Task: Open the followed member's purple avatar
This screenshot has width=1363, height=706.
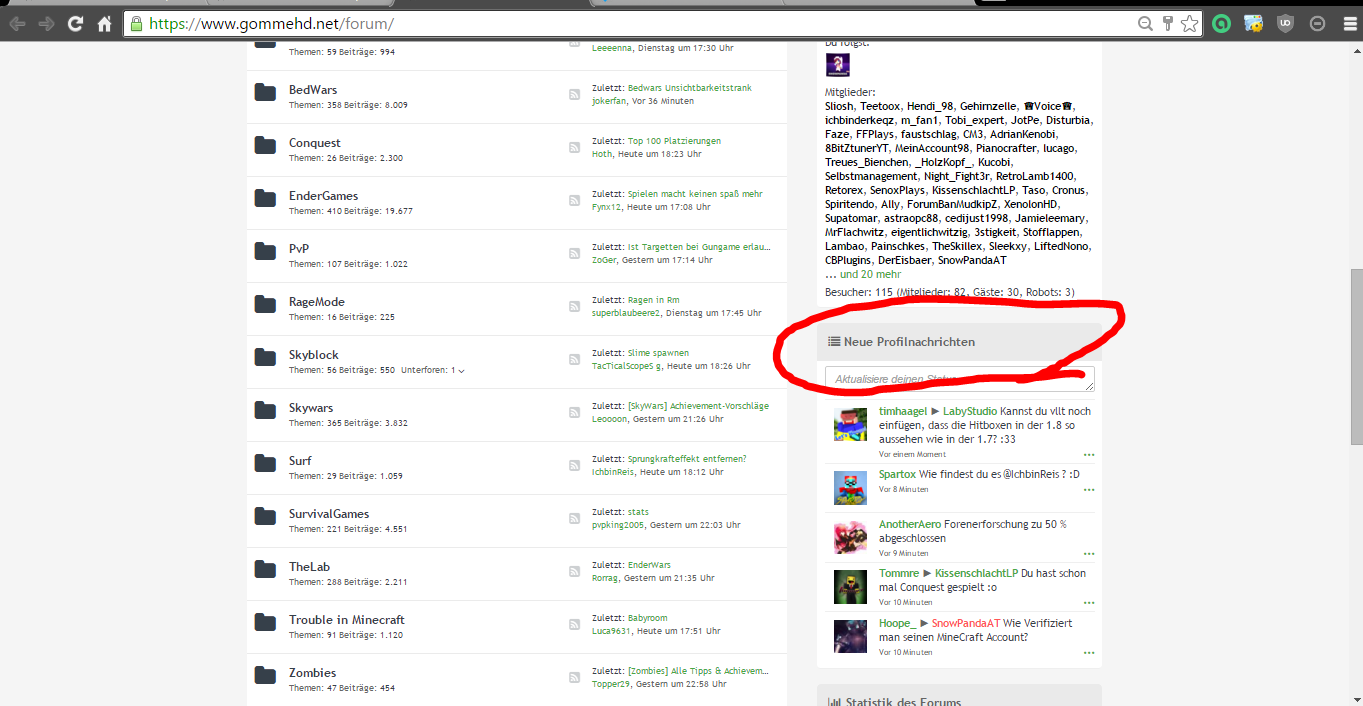Action: [x=837, y=65]
